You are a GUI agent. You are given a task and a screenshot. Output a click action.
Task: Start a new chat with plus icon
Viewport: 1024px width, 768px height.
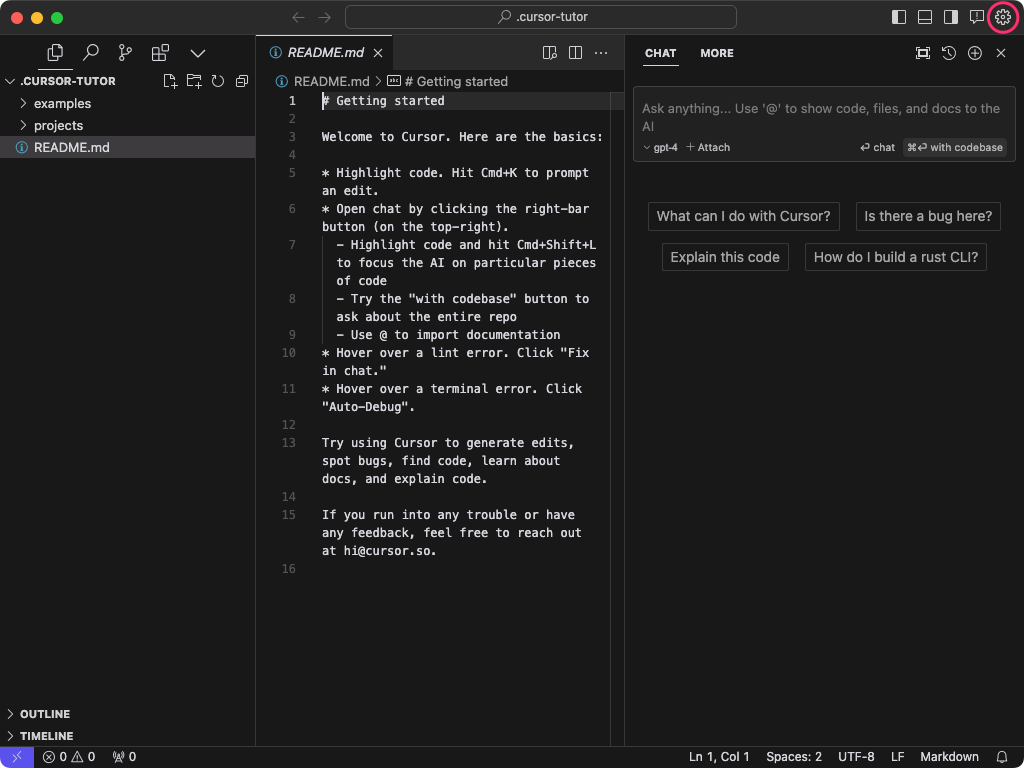[974, 53]
